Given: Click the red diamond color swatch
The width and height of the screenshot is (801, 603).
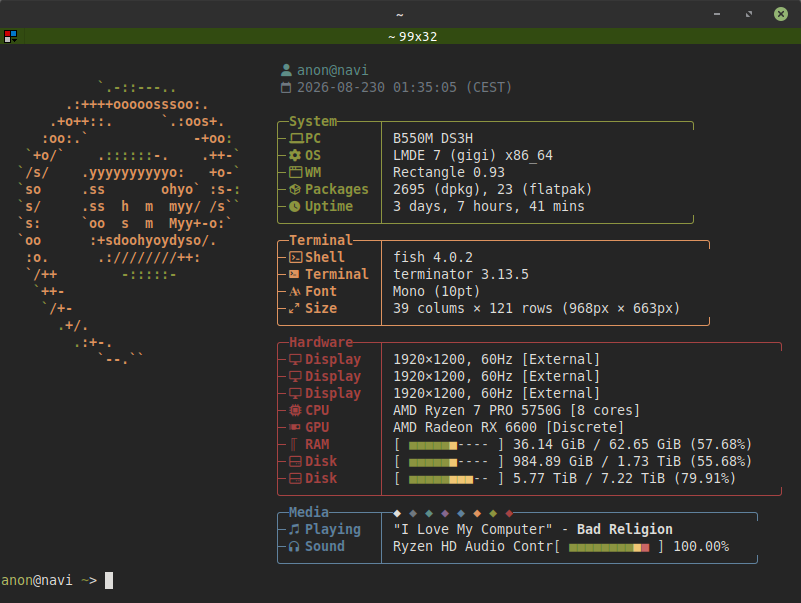Looking at the screenshot, I should (x=509, y=513).
